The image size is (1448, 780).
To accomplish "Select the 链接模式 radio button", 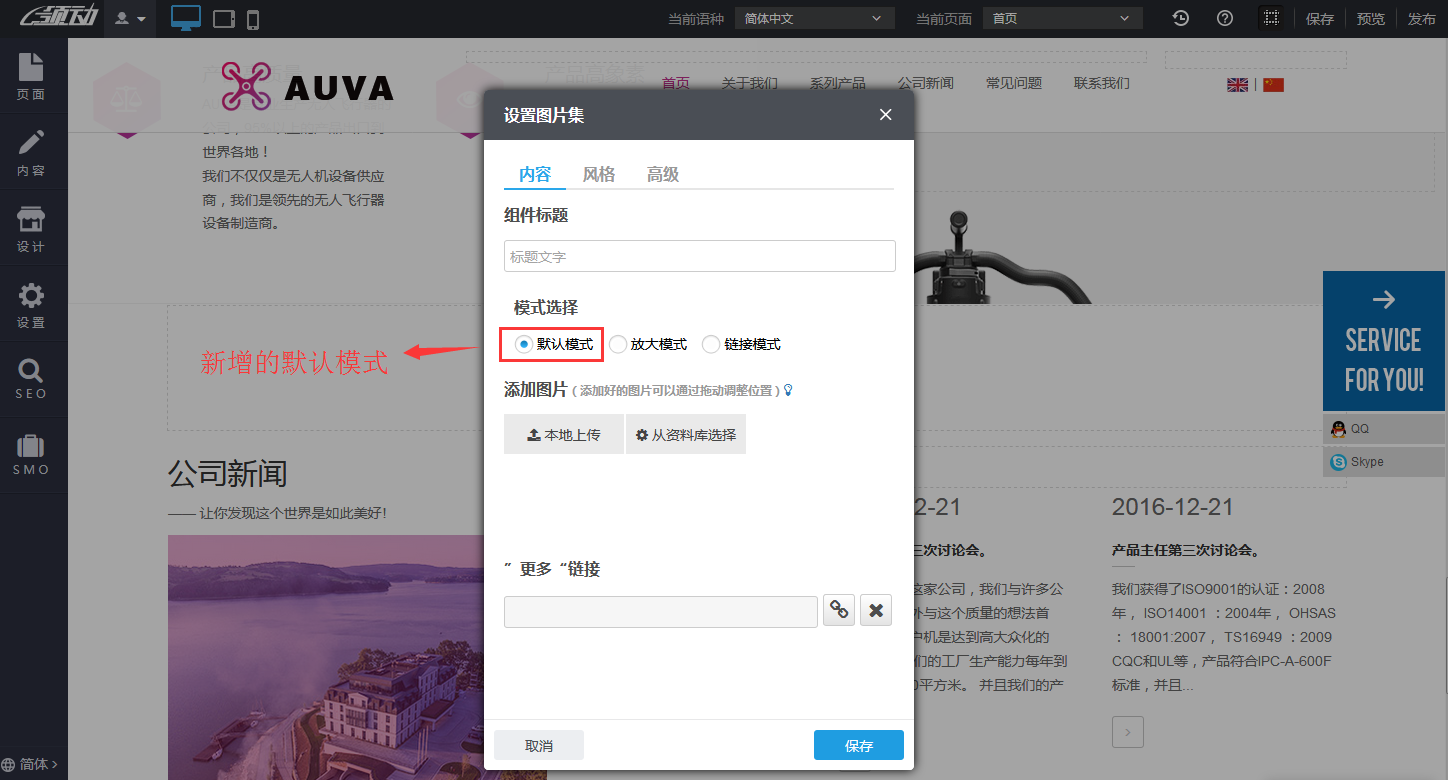I will click(711, 344).
